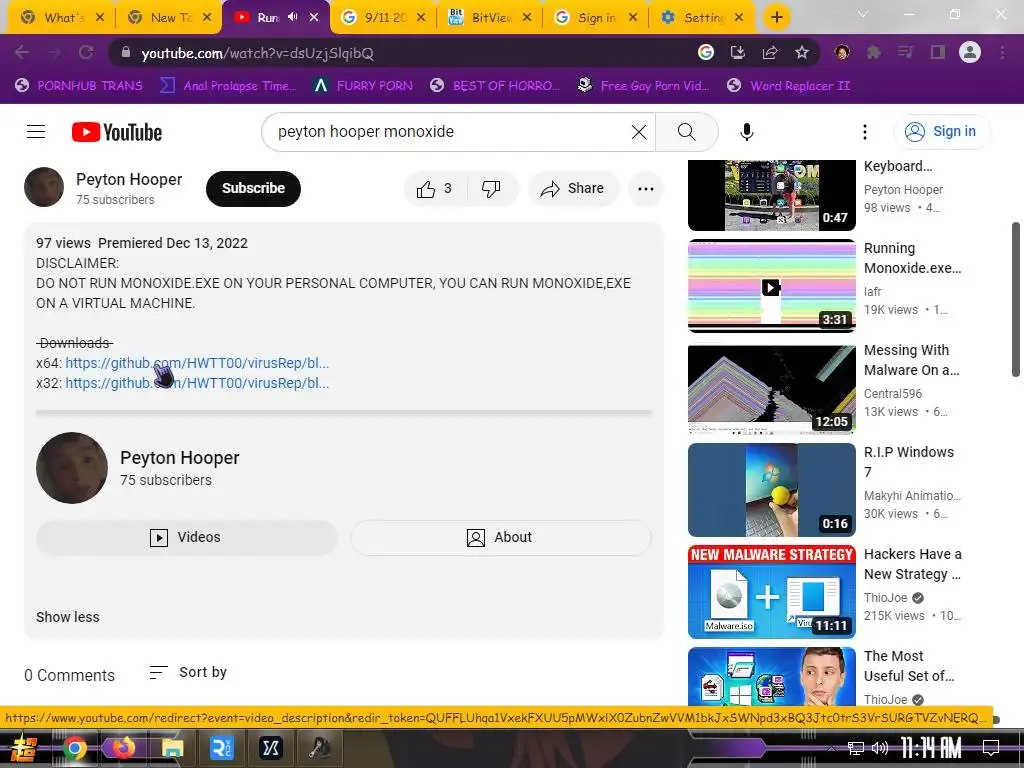Toggle the Chrome side panel

tap(938, 52)
